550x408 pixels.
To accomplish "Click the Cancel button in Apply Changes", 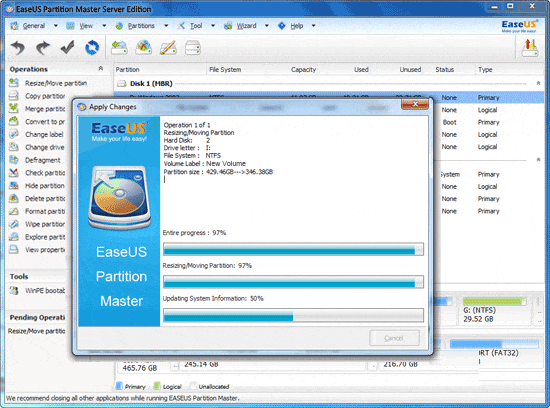I will [x=394, y=338].
